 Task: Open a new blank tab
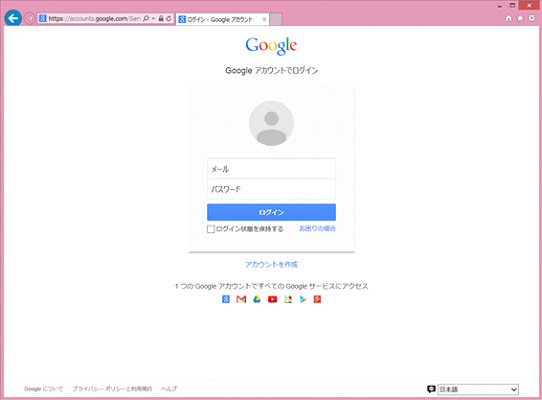[276, 19]
